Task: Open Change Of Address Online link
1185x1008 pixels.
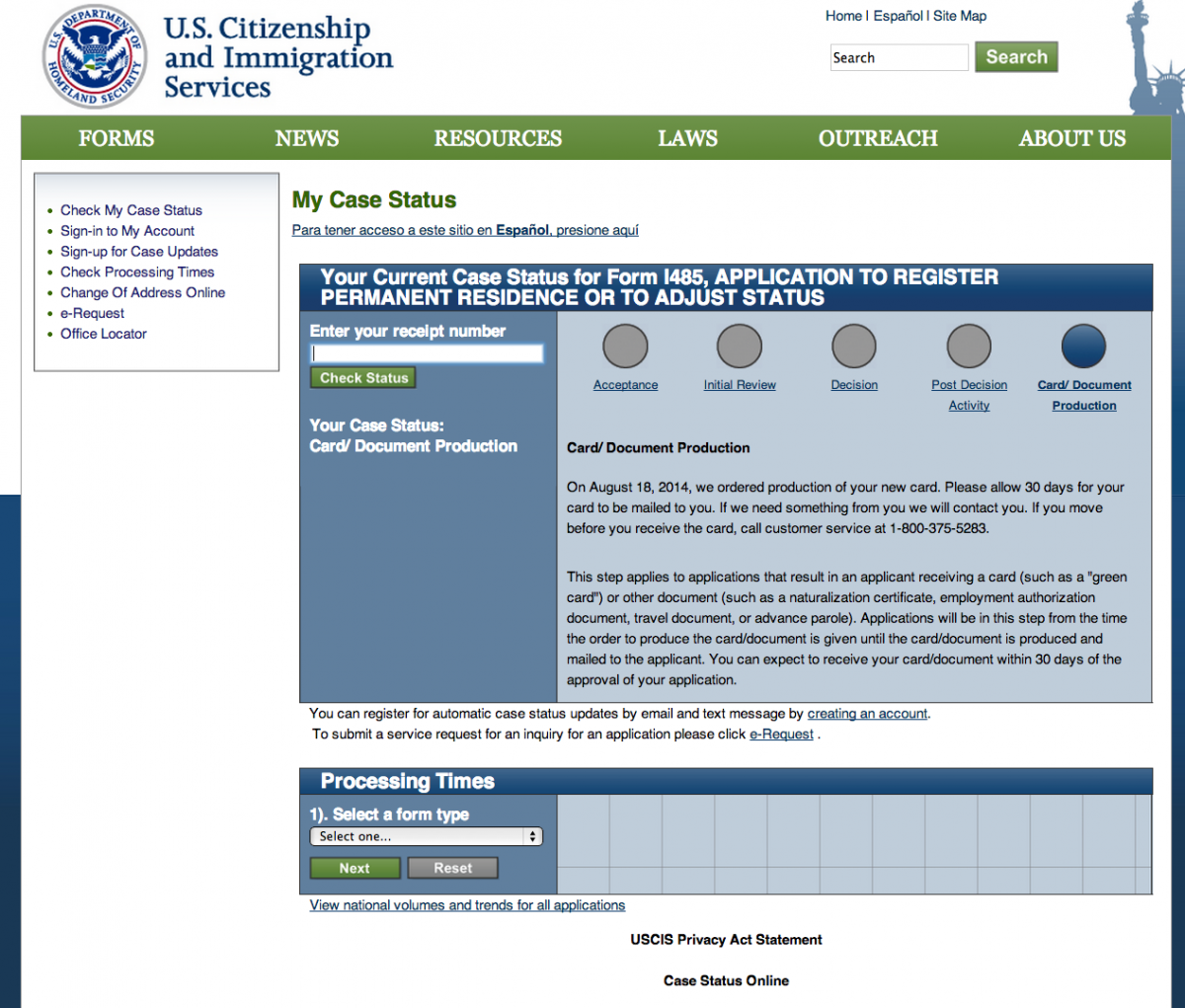Action: coord(142,293)
